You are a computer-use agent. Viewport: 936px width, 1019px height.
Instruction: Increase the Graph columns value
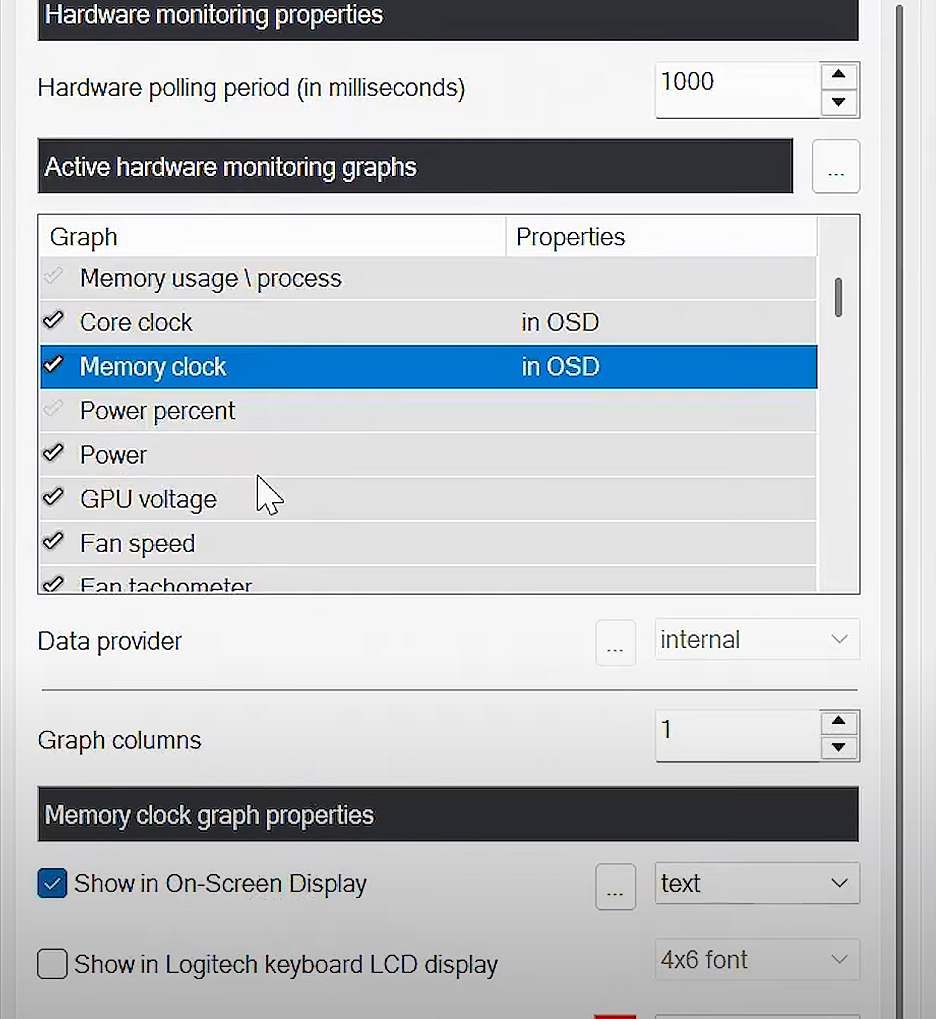coord(838,720)
